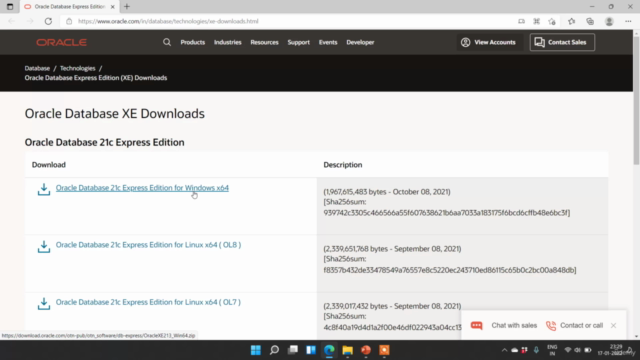
Task: Open the tab actions menu icon
Action: pyautogui.click(x=10, y=7)
